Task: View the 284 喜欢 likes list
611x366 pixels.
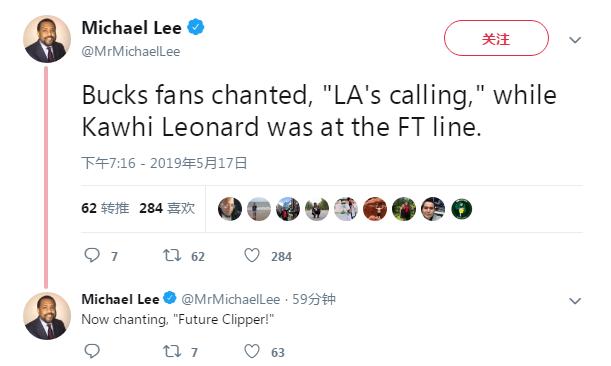Action: pos(167,208)
